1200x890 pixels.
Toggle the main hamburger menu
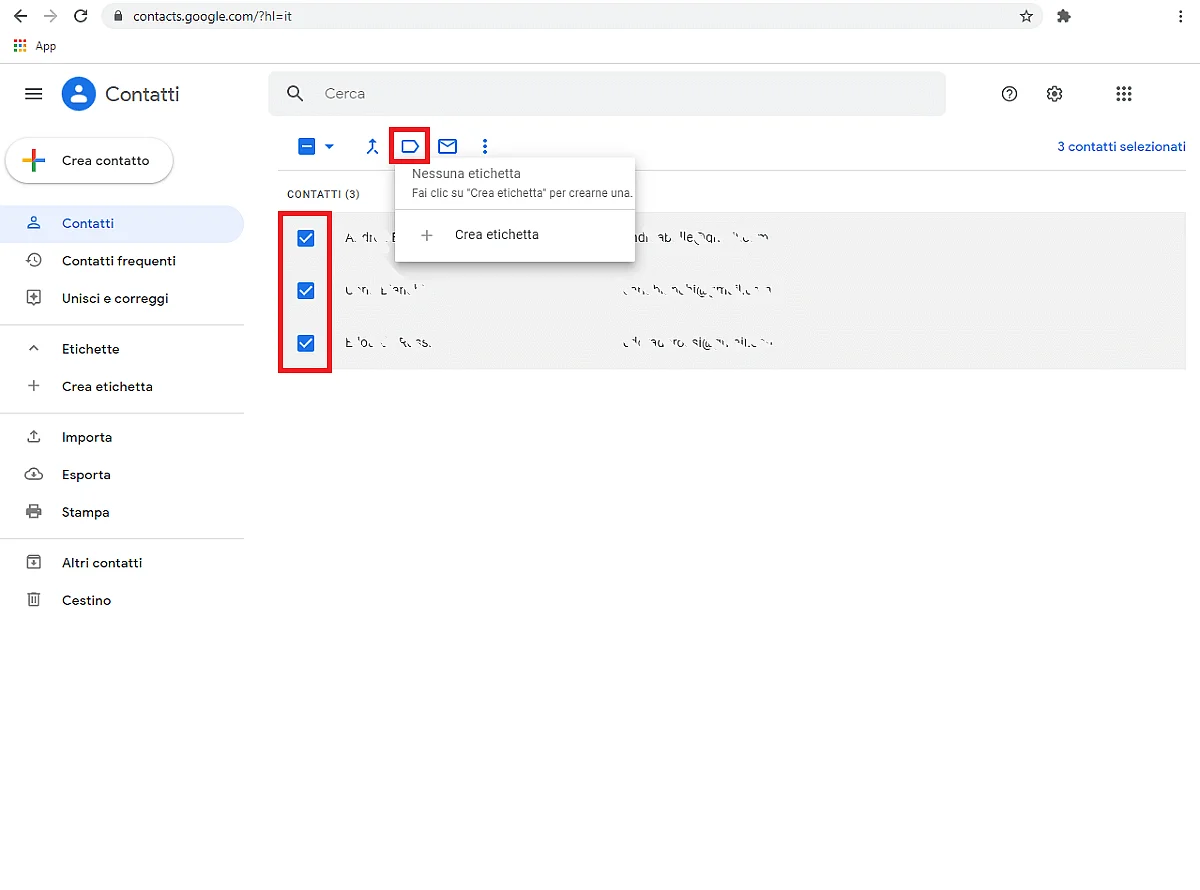pos(34,94)
